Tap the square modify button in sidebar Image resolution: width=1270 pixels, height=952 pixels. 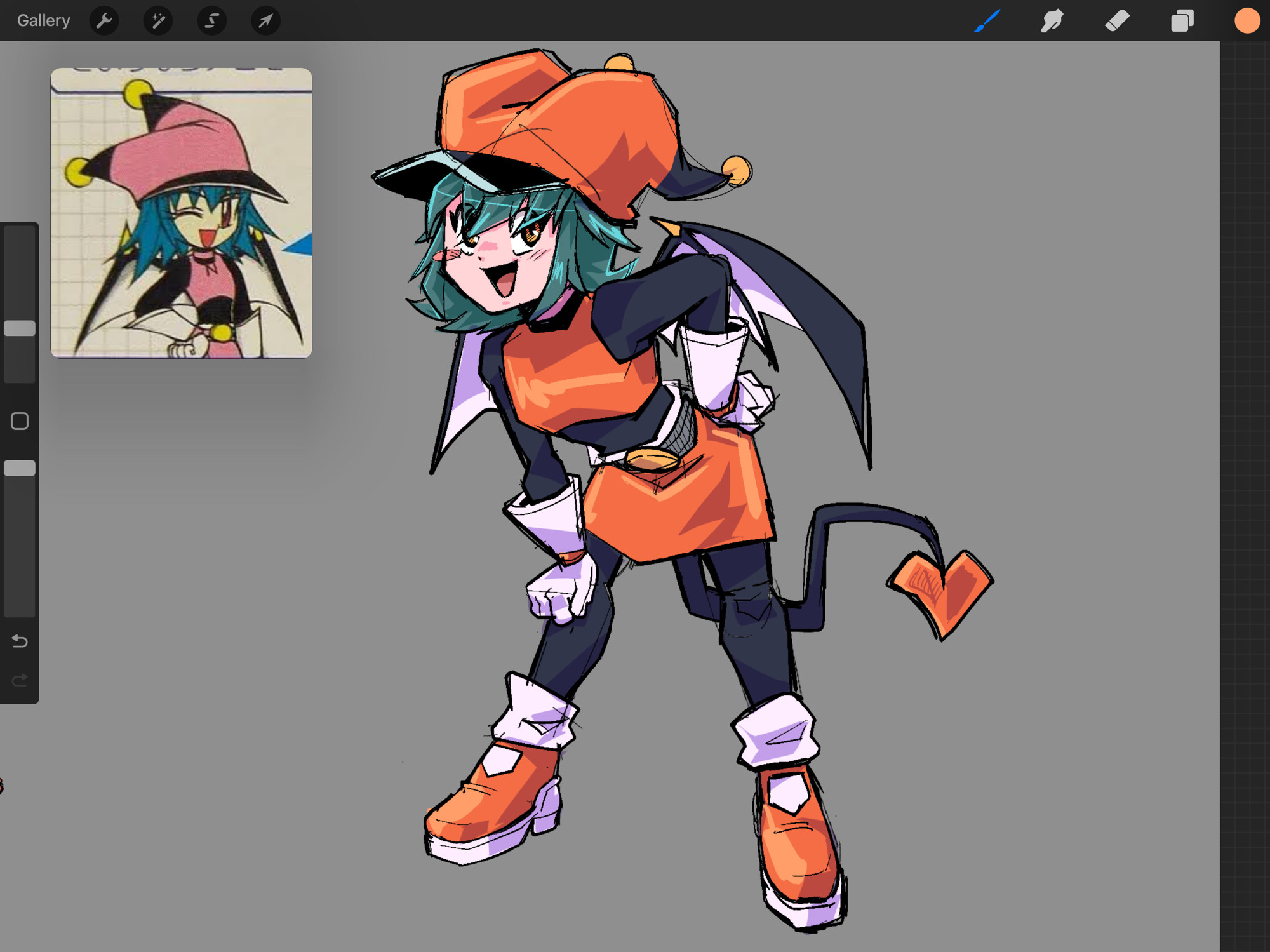(20, 421)
